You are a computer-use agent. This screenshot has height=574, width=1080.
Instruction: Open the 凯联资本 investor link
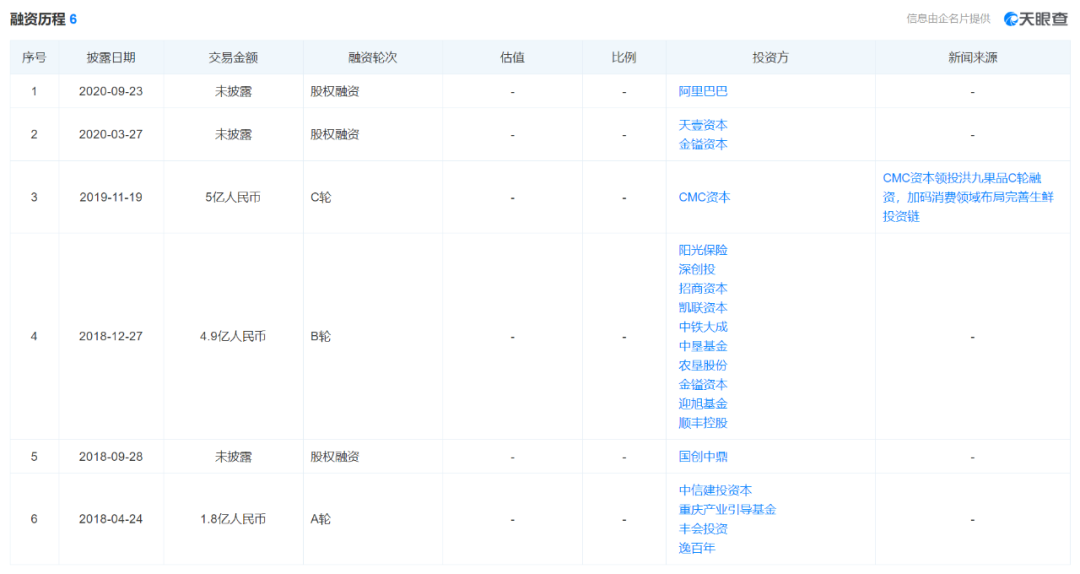click(703, 308)
